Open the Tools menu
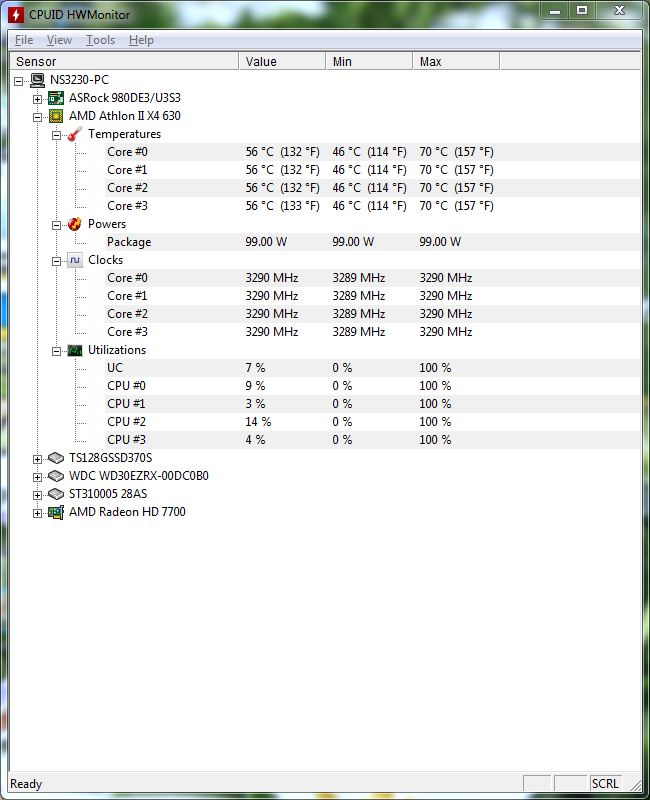Image resolution: width=650 pixels, height=800 pixels. [x=100, y=40]
